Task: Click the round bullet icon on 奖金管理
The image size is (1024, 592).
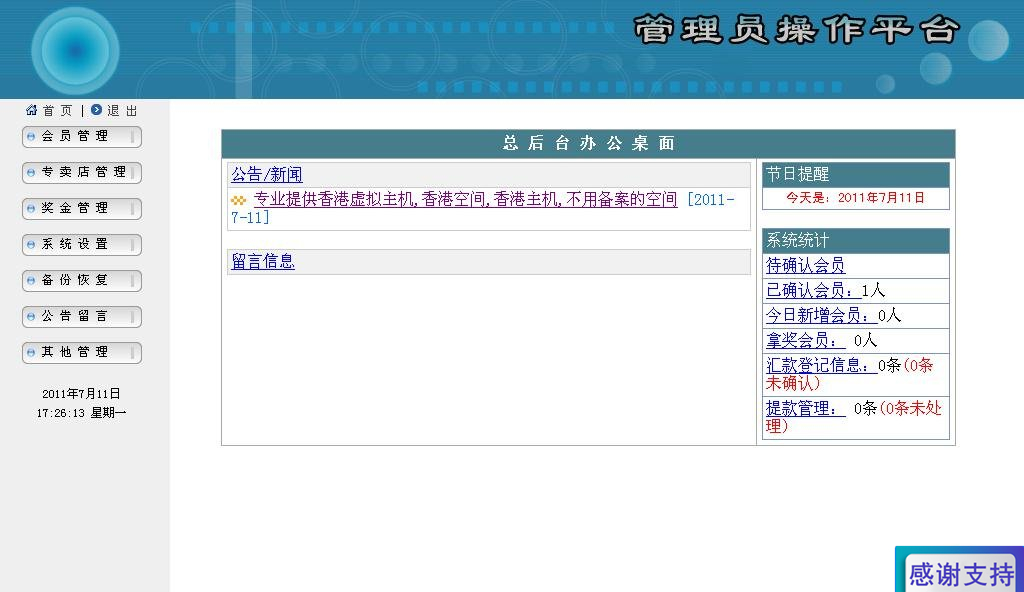Action: point(31,208)
